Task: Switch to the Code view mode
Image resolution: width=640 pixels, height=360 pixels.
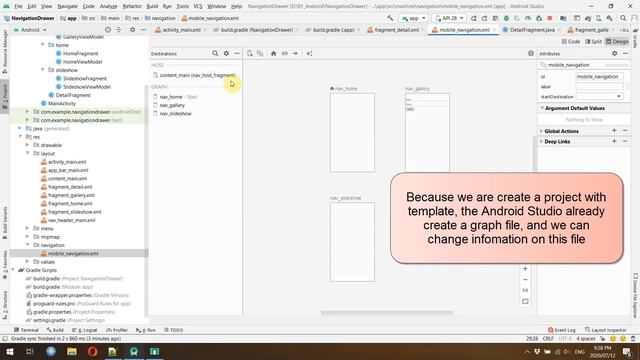Action: (571, 42)
